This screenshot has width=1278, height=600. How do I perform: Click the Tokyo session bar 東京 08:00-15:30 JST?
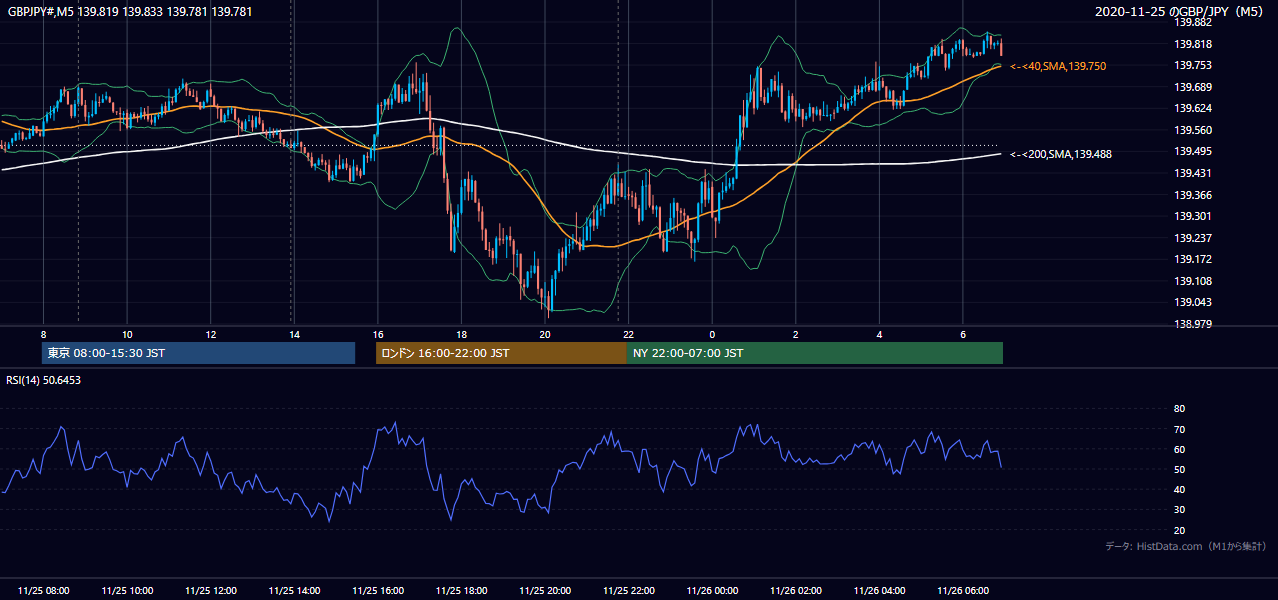[198, 353]
